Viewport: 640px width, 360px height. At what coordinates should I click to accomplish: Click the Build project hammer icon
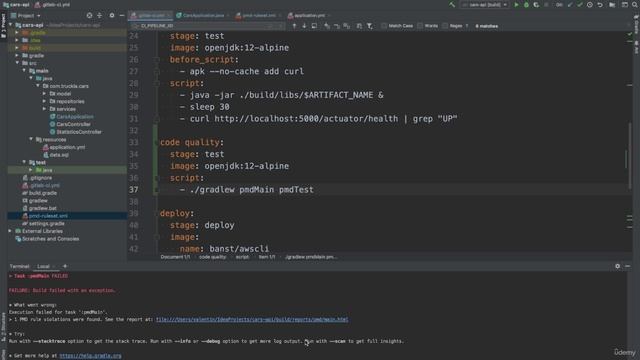coord(452,5)
